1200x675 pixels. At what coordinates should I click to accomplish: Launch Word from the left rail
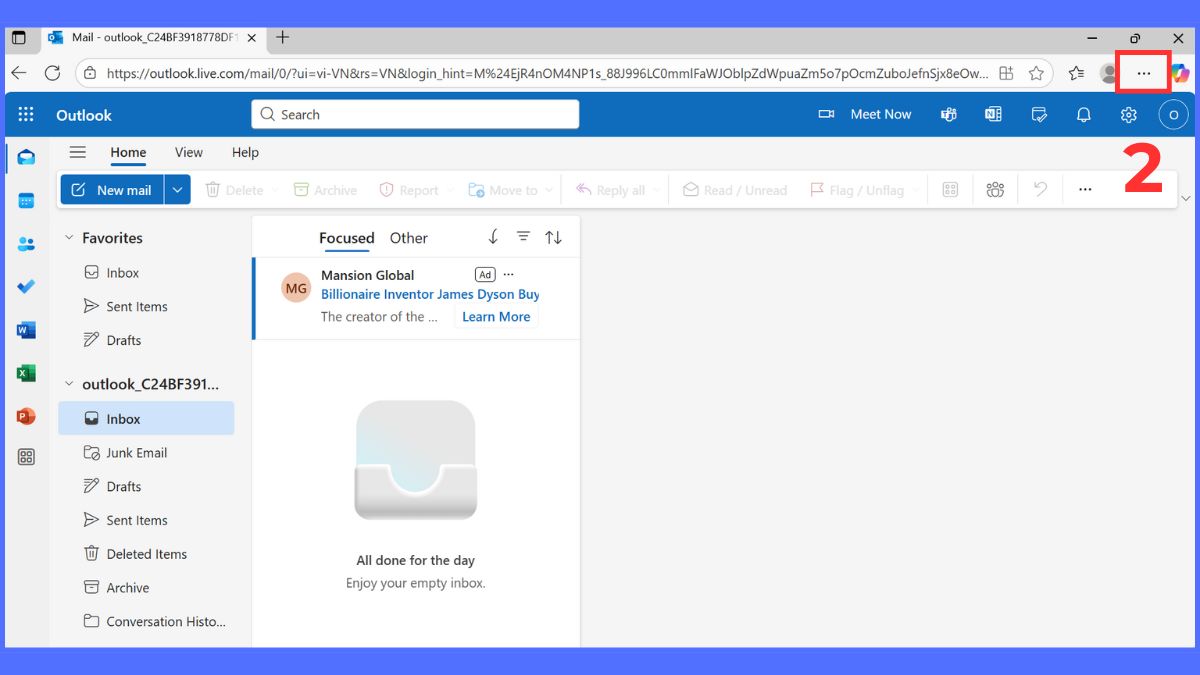26,330
